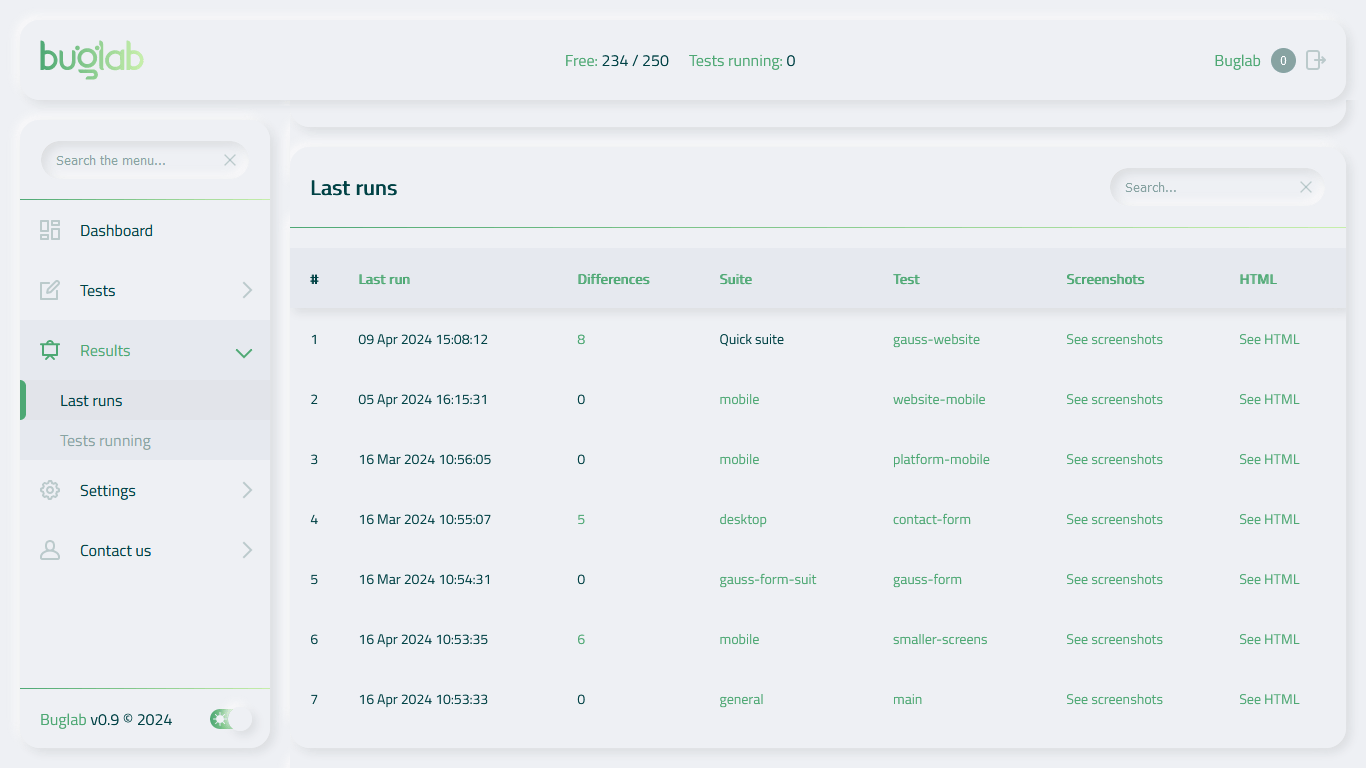The height and width of the screenshot is (768, 1366).
Task: Click the Screenshots column header
Action: click(1105, 279)
